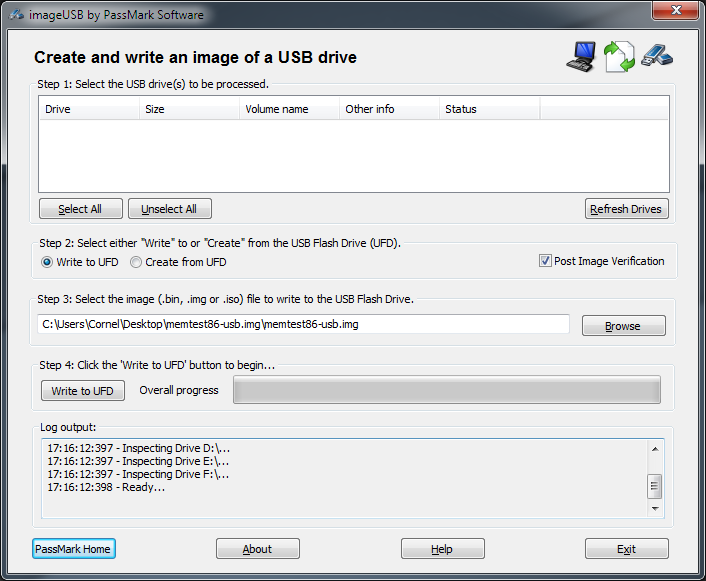
Task: Click the log line 'Inspecting Drive F:\...'
Action: coord(138,474)
